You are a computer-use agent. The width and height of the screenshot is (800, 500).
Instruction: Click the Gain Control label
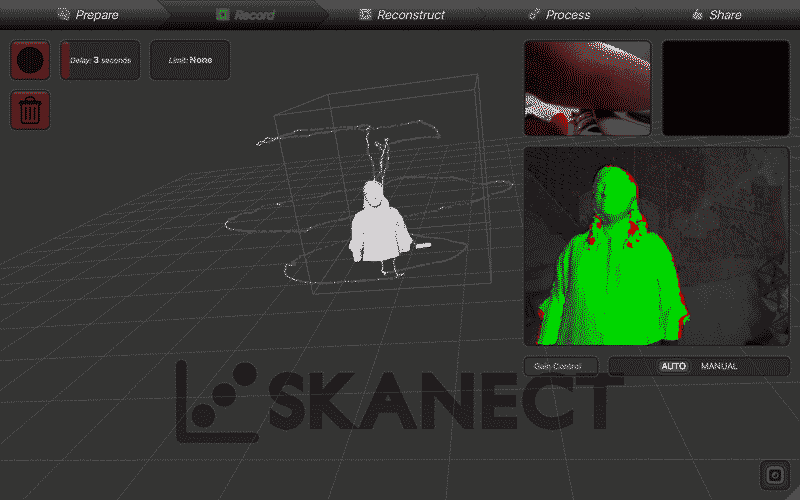point(560,366)
